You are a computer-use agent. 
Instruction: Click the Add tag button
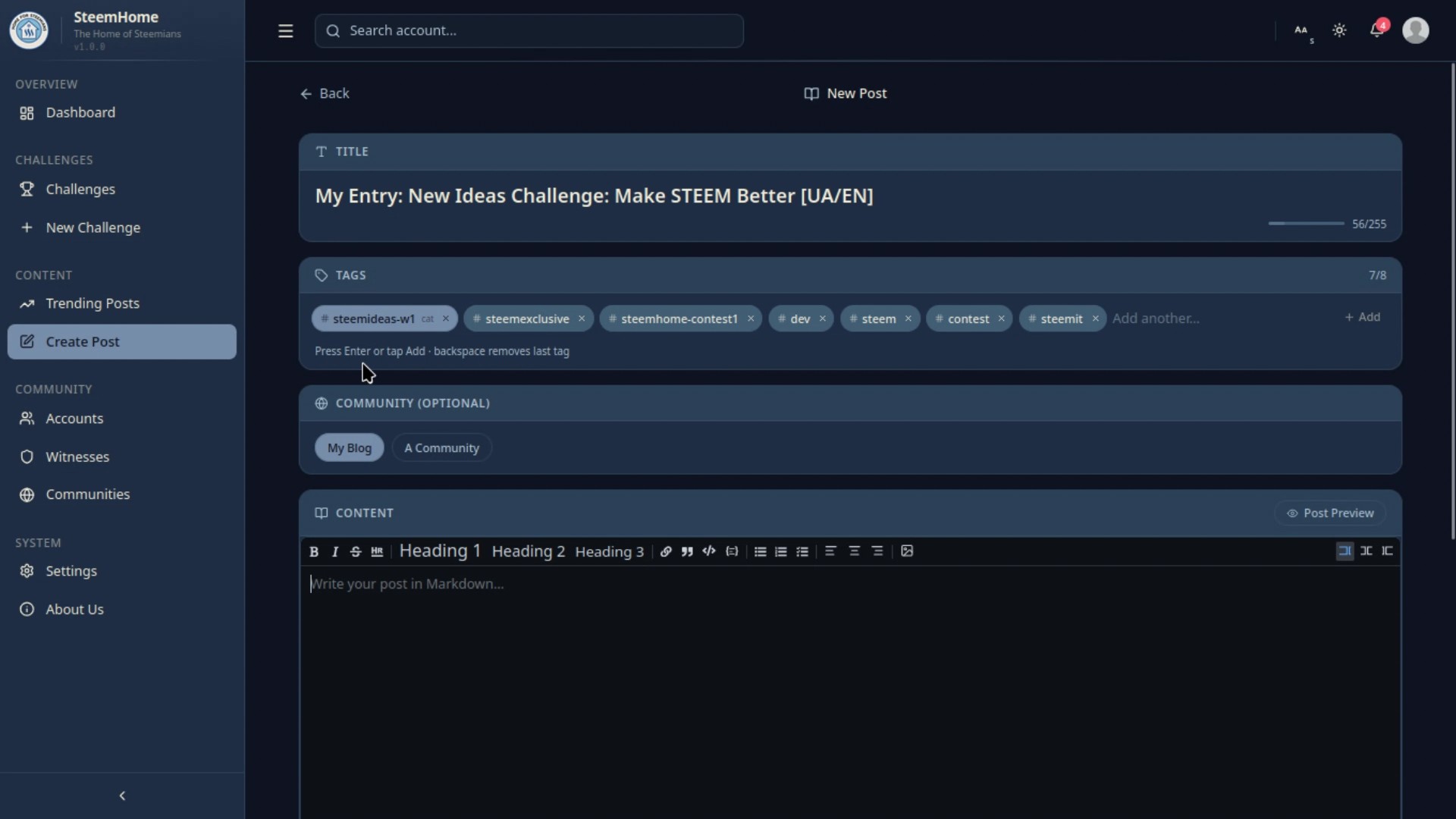tap(1363, 317)
